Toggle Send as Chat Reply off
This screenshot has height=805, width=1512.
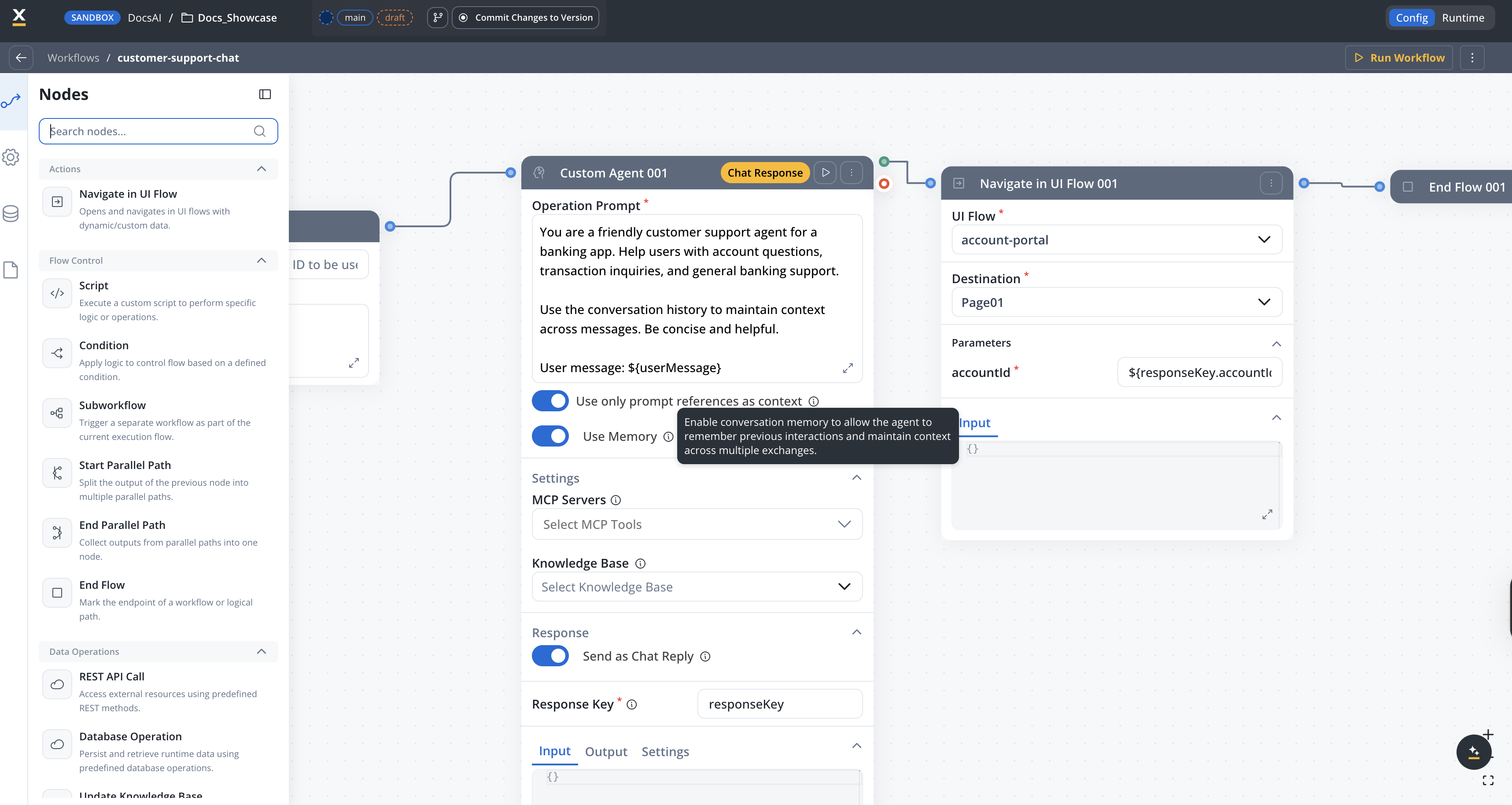(550, 656)
